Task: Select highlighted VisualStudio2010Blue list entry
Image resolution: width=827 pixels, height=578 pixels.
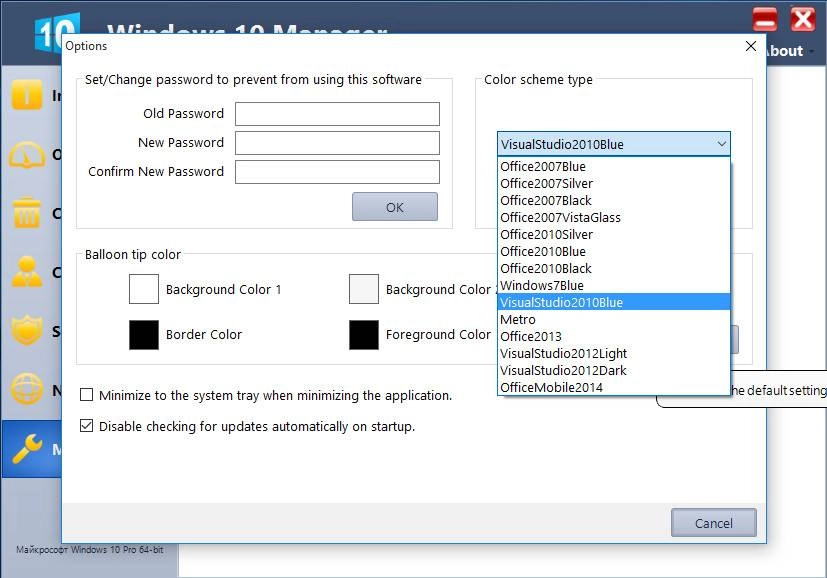Action: coord(614,302)
